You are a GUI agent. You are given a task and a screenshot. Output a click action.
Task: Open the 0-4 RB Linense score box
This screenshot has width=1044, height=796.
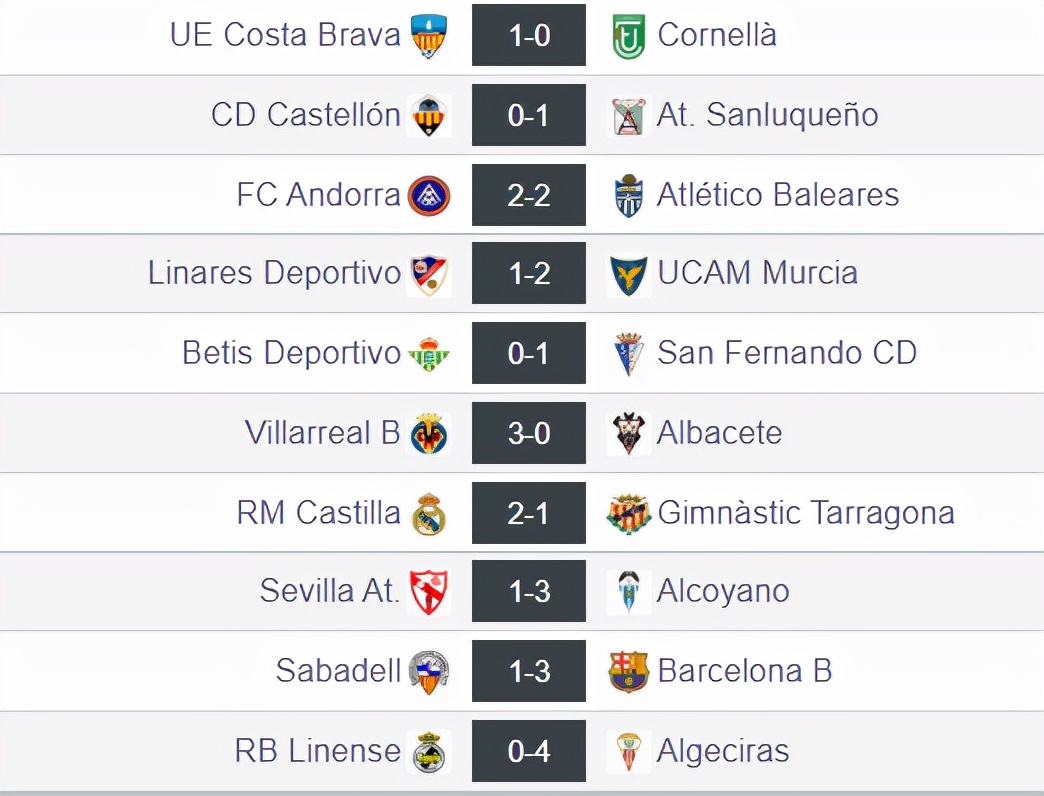tap(529, 751)
